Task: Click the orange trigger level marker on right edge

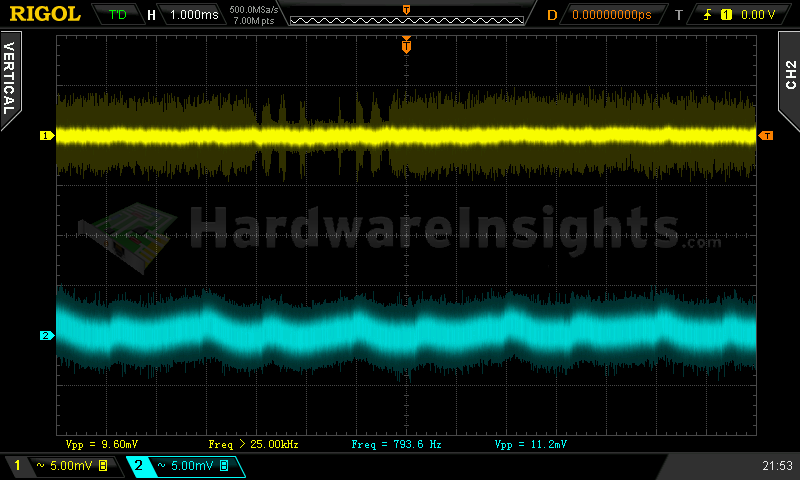Action: pos(766,135)
